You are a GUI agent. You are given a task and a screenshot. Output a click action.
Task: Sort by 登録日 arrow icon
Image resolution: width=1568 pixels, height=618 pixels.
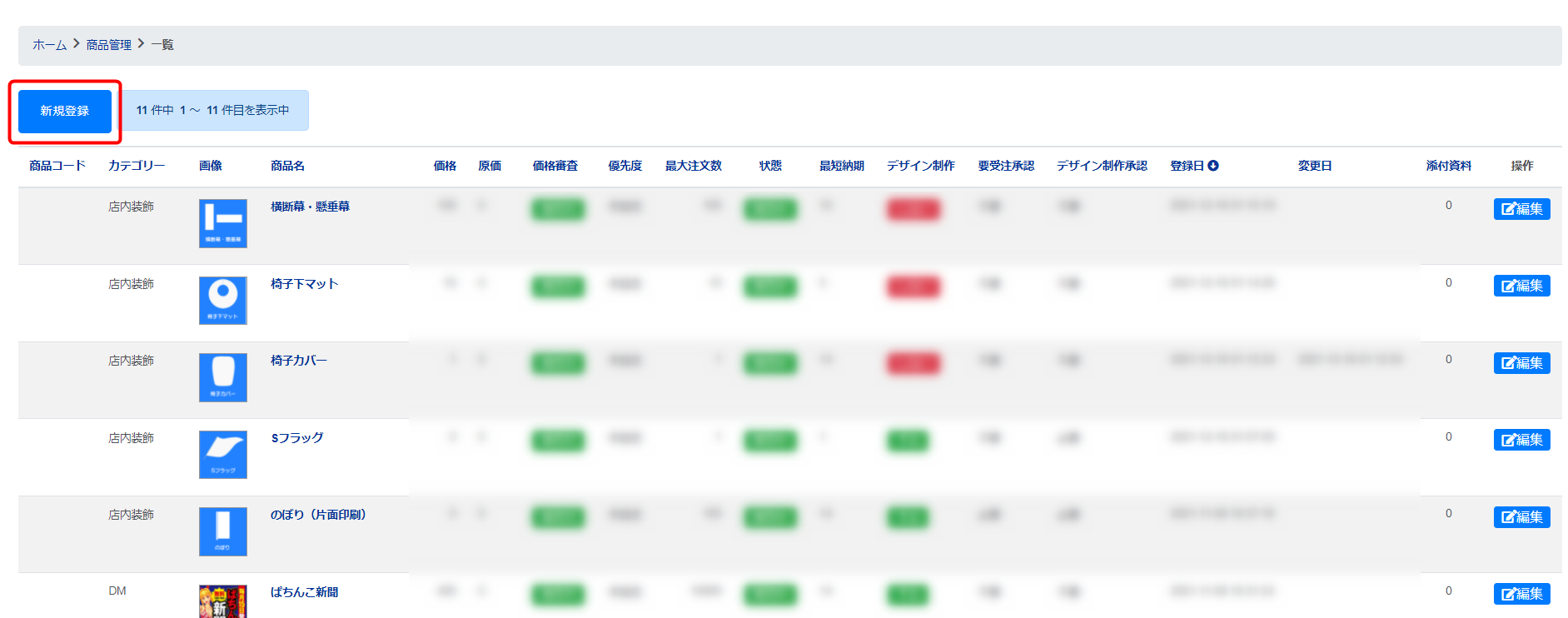coord(1213,166)
